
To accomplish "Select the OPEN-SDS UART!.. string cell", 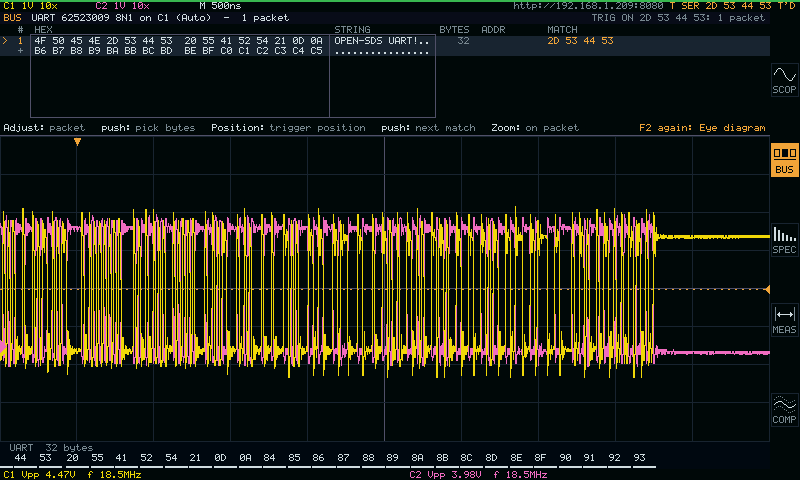I will coord(382,40).
